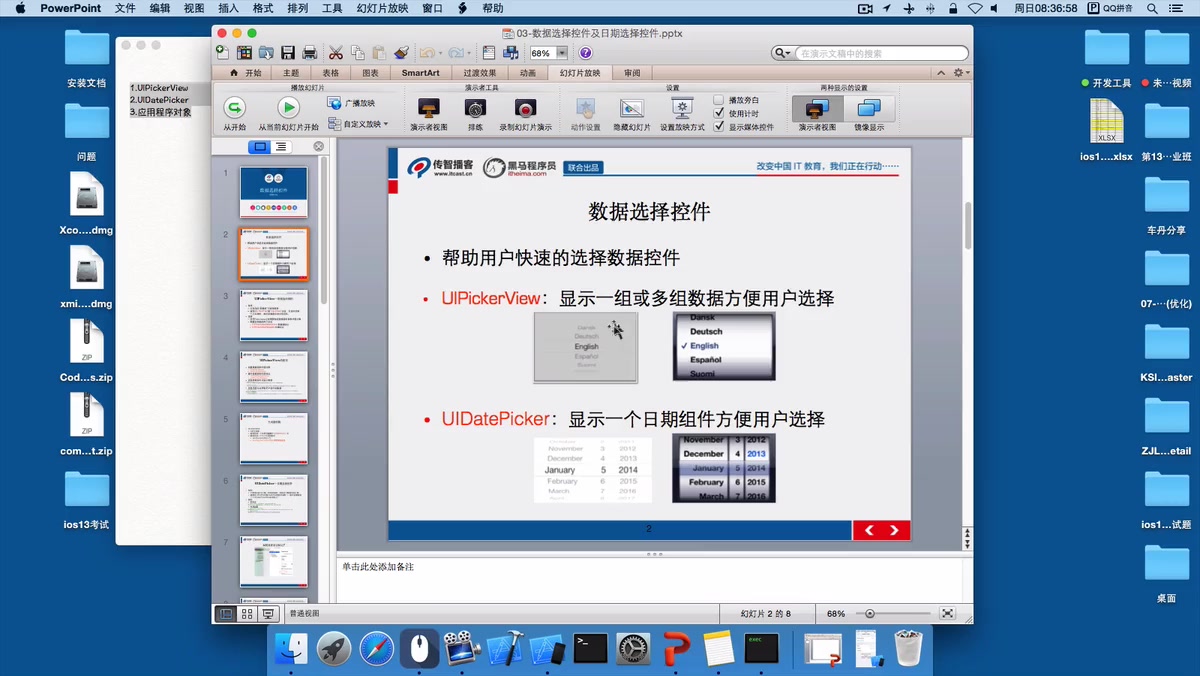The image size is (1200, 676).
Task: Open the 排练 rehearsal timing tool
Action: click(x=476, y=105)
